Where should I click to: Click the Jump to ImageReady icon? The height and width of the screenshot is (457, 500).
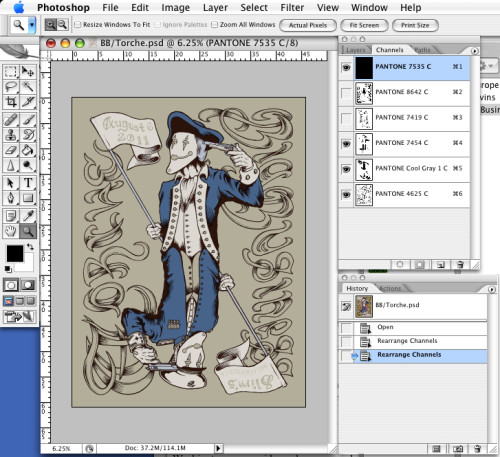pyautogui.click(x=20, y=317)
